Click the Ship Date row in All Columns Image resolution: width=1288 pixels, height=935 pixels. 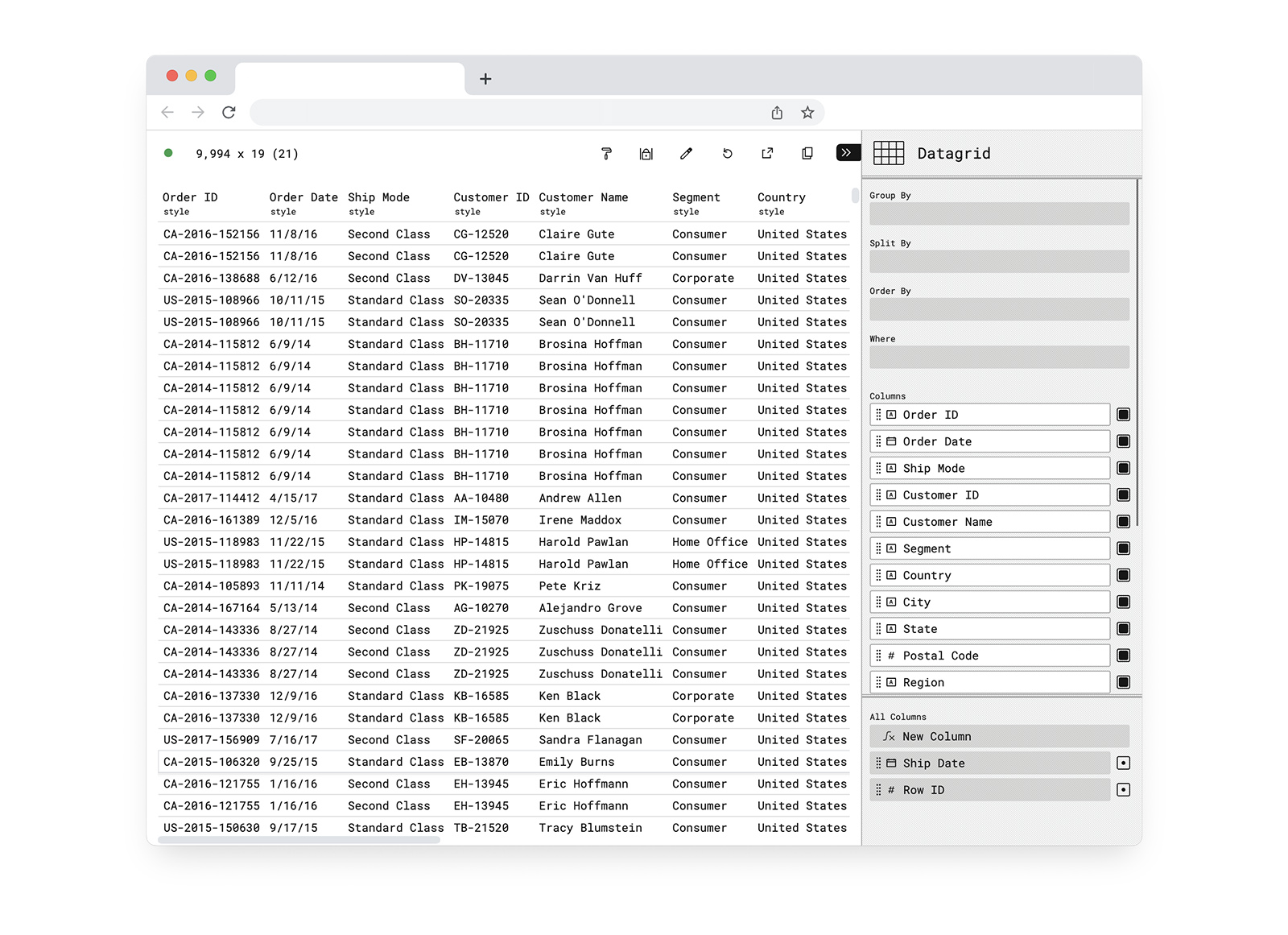[x=990, y=763]
